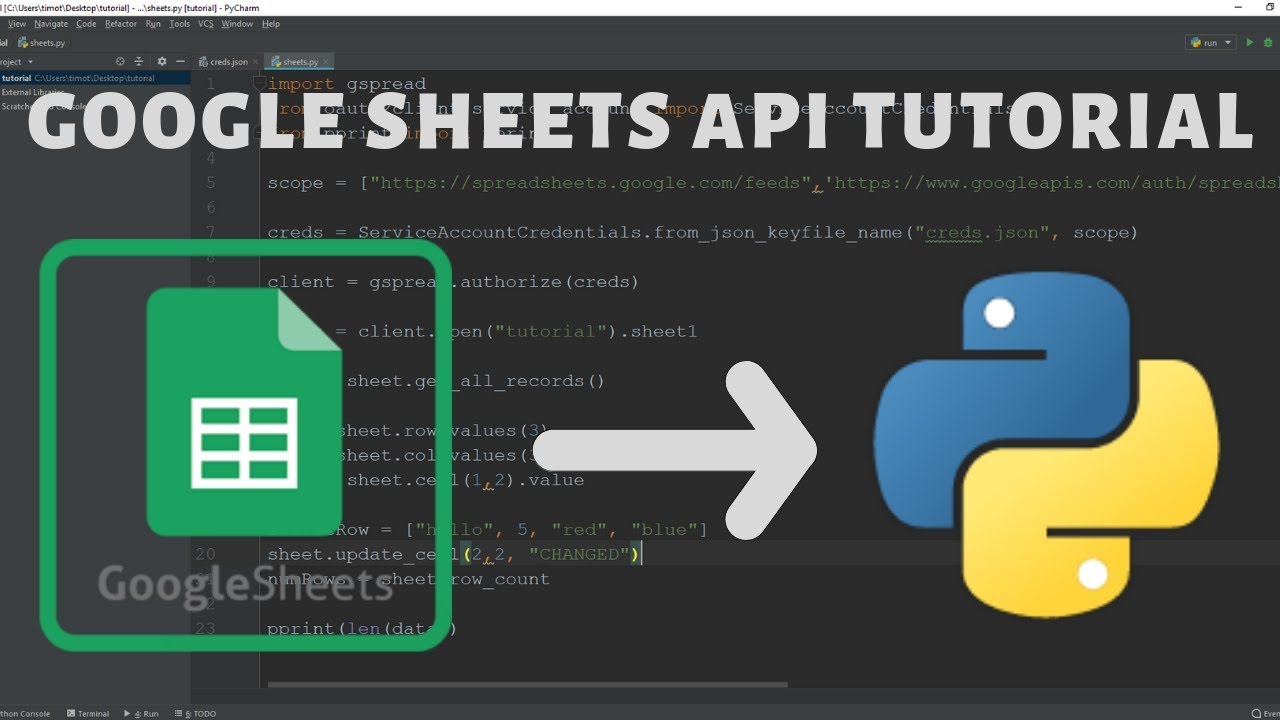Close the sheets.py tab
This screenshot has width=1280, height=720.
coord(326,62)
